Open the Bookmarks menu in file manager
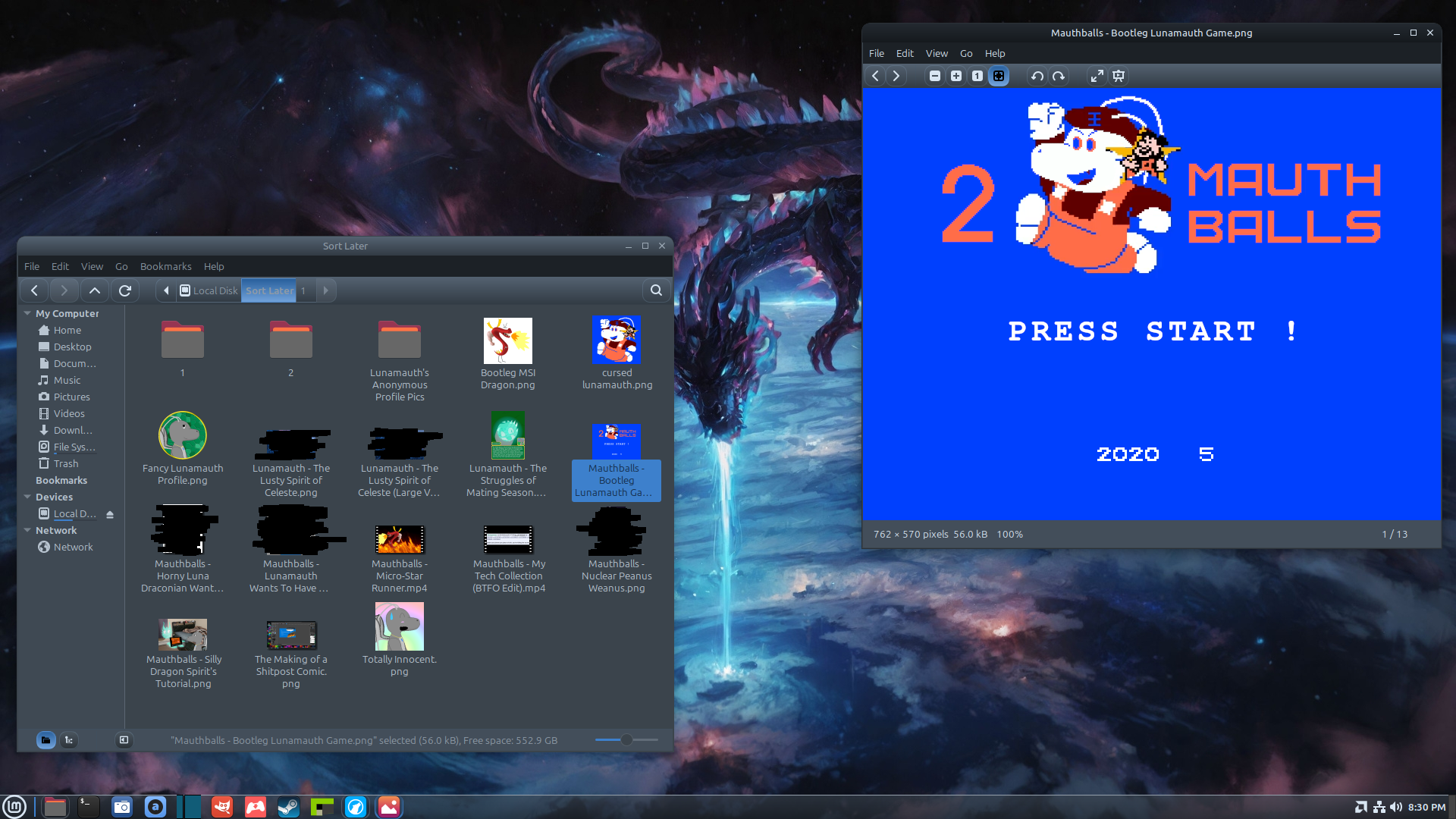1456x819 pixels. [x=165, y=266]
